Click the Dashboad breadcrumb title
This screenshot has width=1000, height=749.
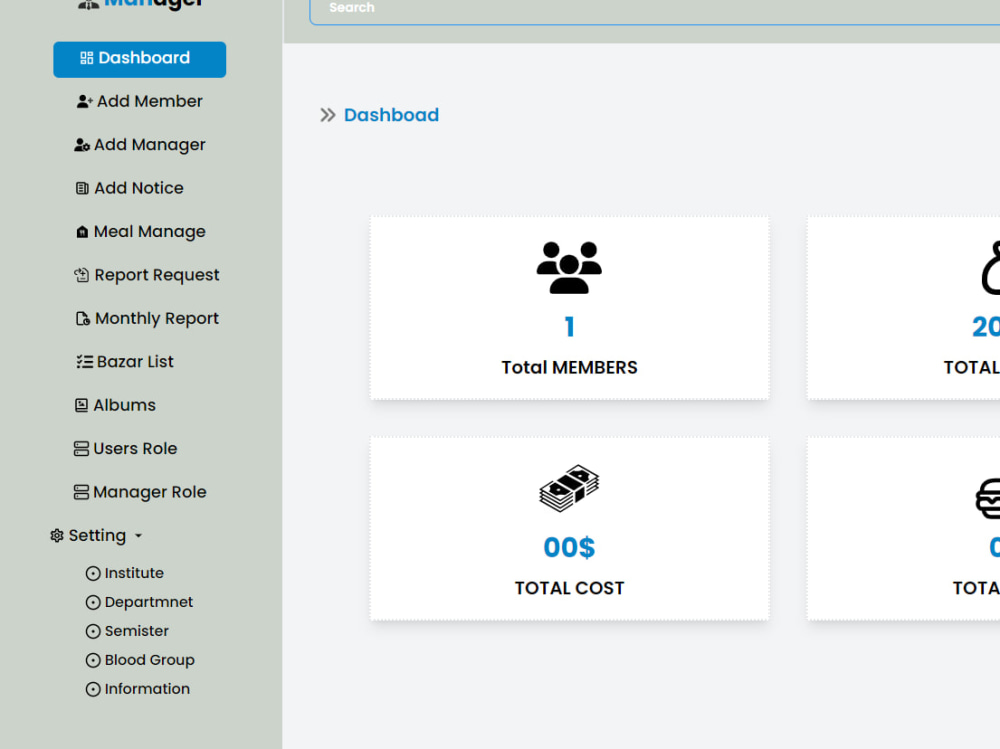pyautogui.click(x=392, y=115)
